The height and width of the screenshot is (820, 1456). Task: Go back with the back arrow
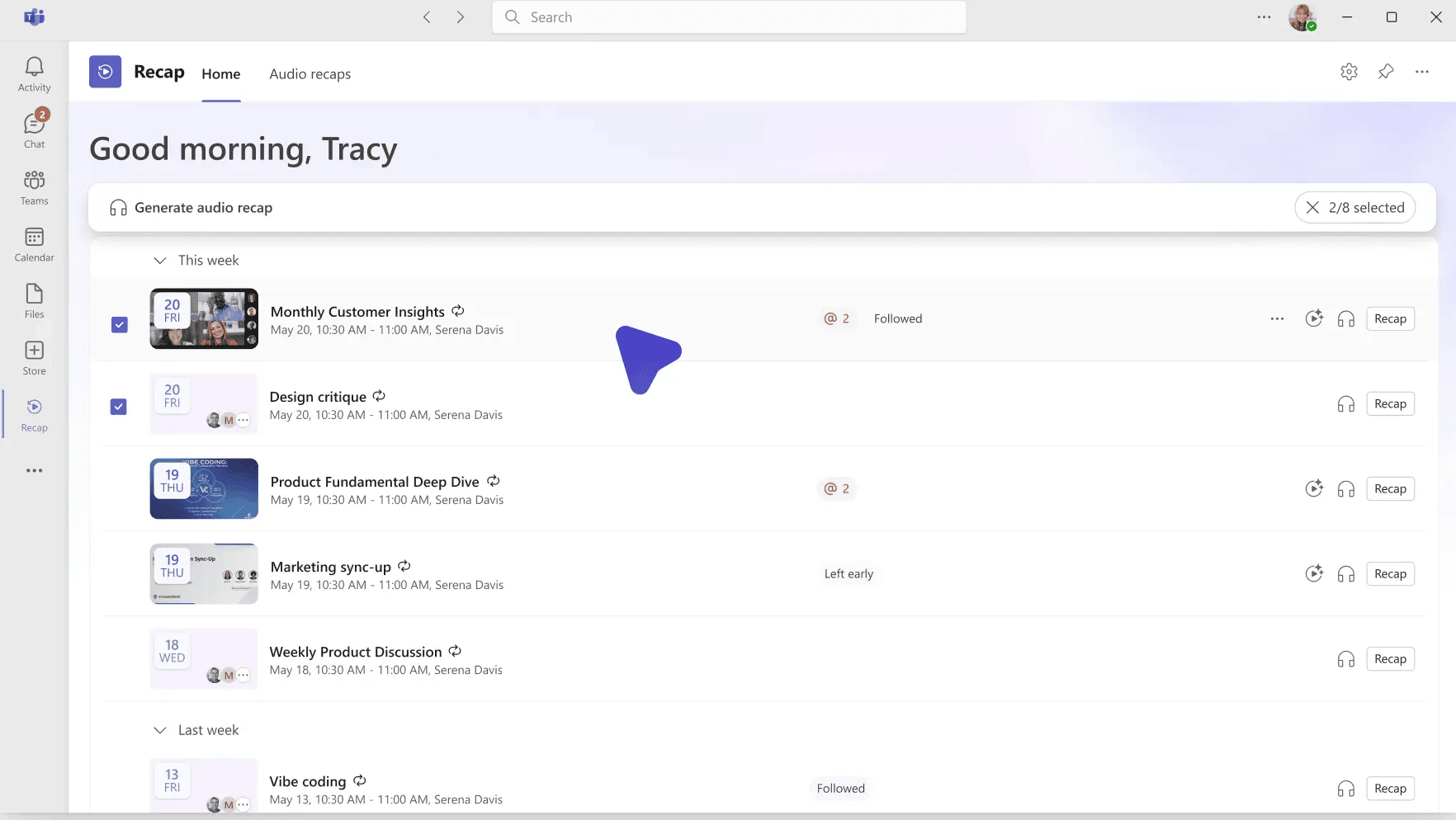(x=427, y=17)
